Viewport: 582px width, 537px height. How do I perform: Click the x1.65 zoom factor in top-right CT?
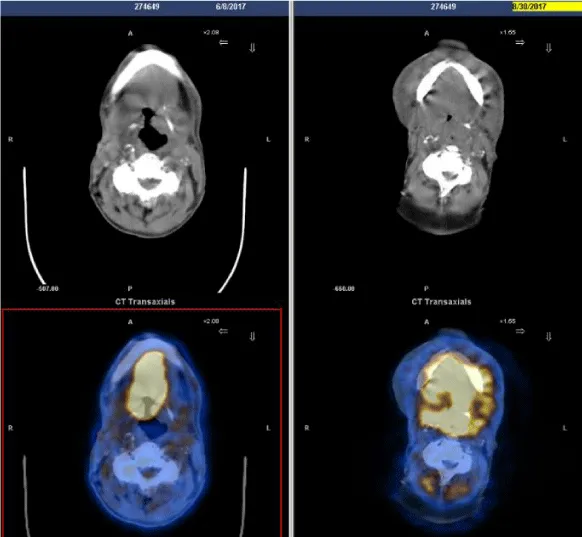pyautogui.click(x=507, y=33)
